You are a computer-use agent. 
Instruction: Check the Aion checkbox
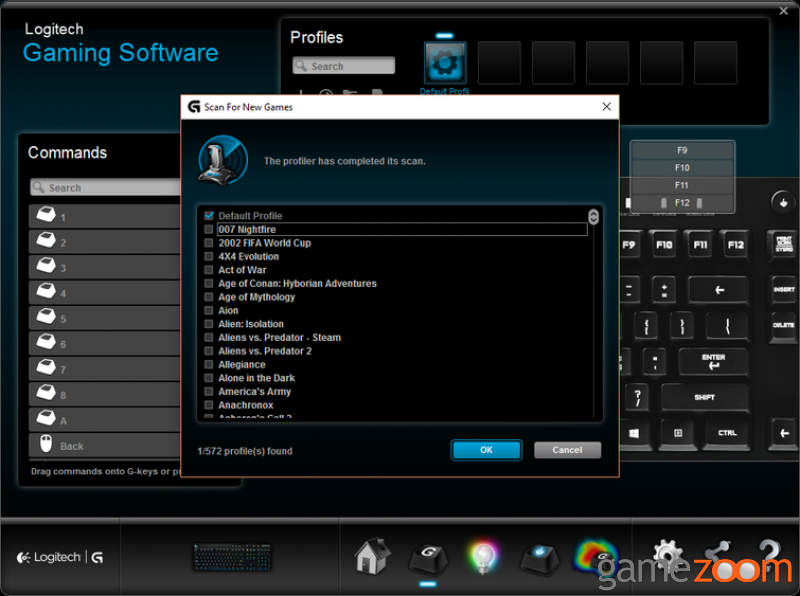coord(209,310)
